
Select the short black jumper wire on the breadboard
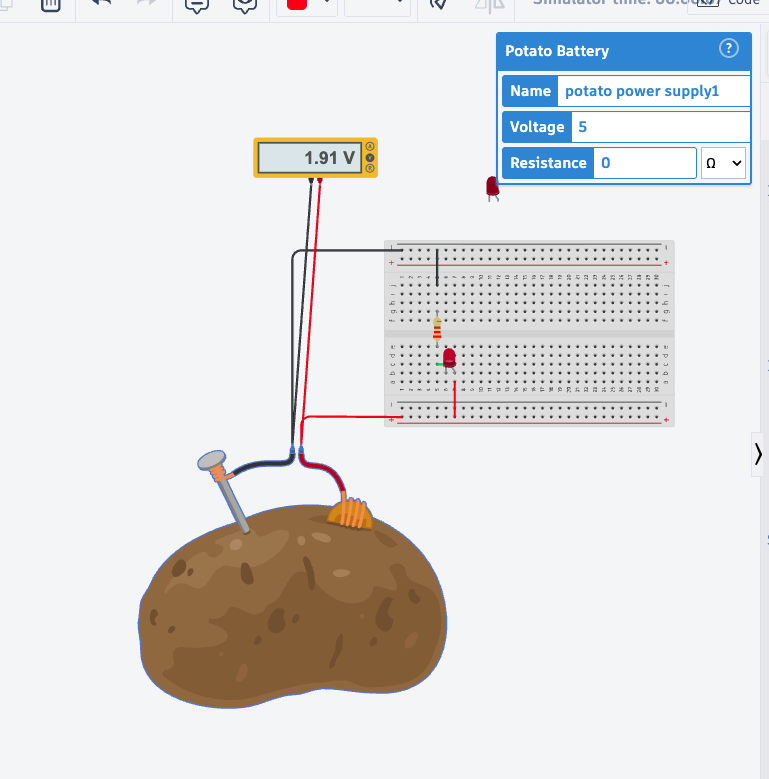[437, 268]
